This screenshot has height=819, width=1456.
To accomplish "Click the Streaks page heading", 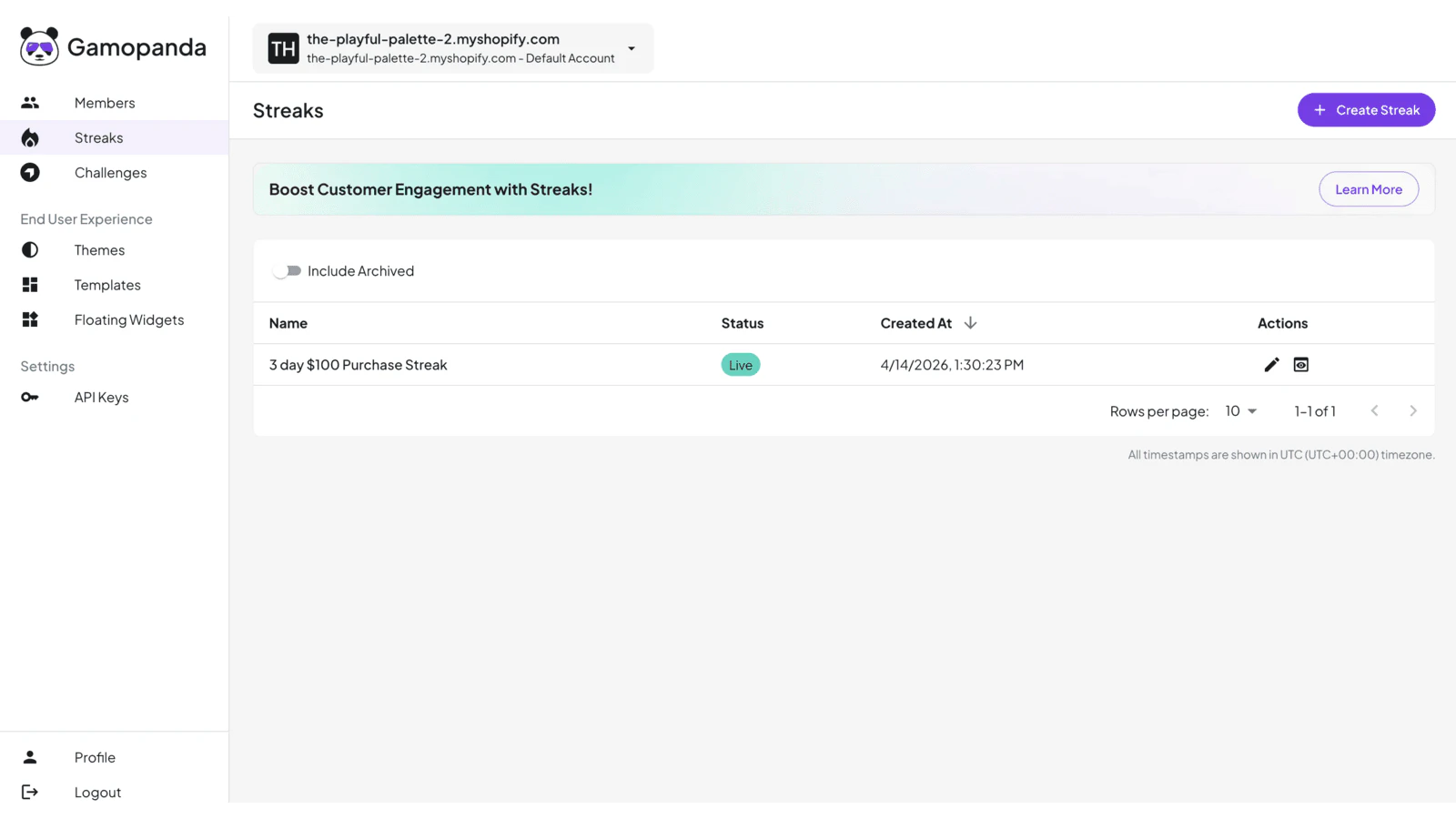I will point(288,111).
